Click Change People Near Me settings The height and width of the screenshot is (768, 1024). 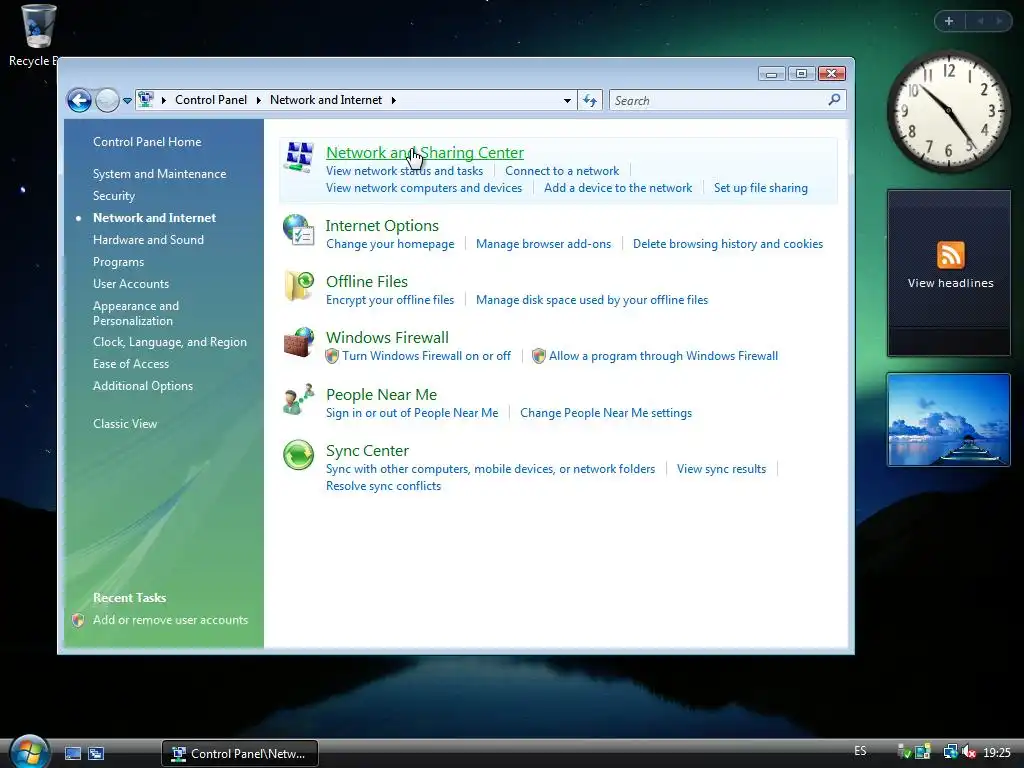(x=605, y=413)
